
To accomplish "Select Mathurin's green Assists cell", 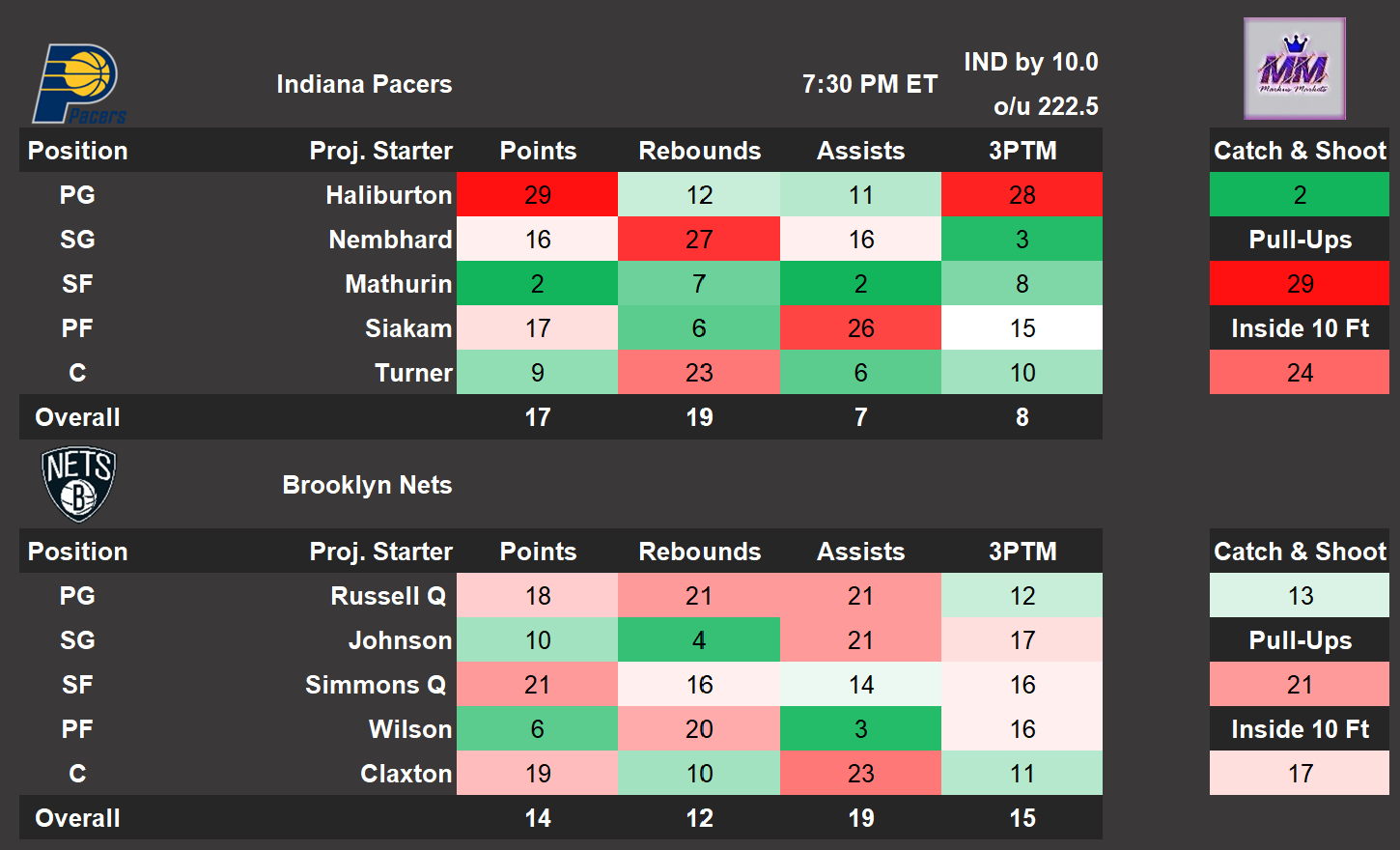I will (860, 284).
